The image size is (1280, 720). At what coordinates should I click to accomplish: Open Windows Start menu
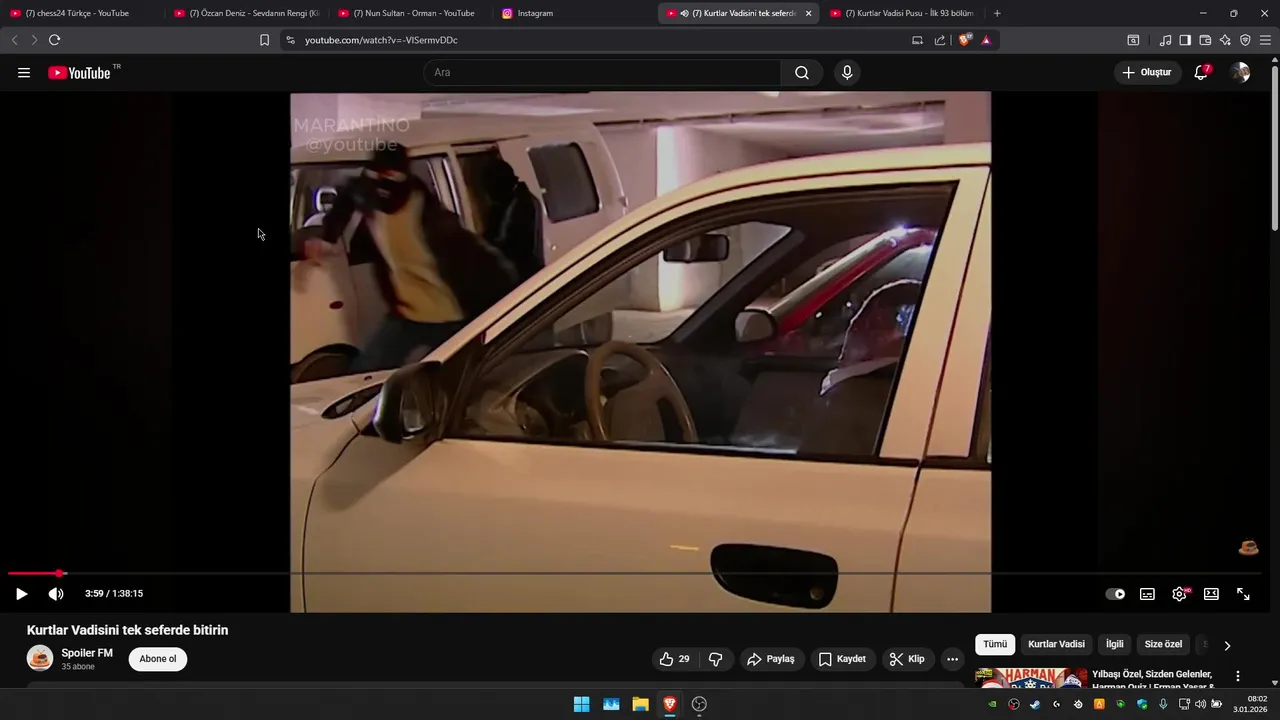click(581, 704)
